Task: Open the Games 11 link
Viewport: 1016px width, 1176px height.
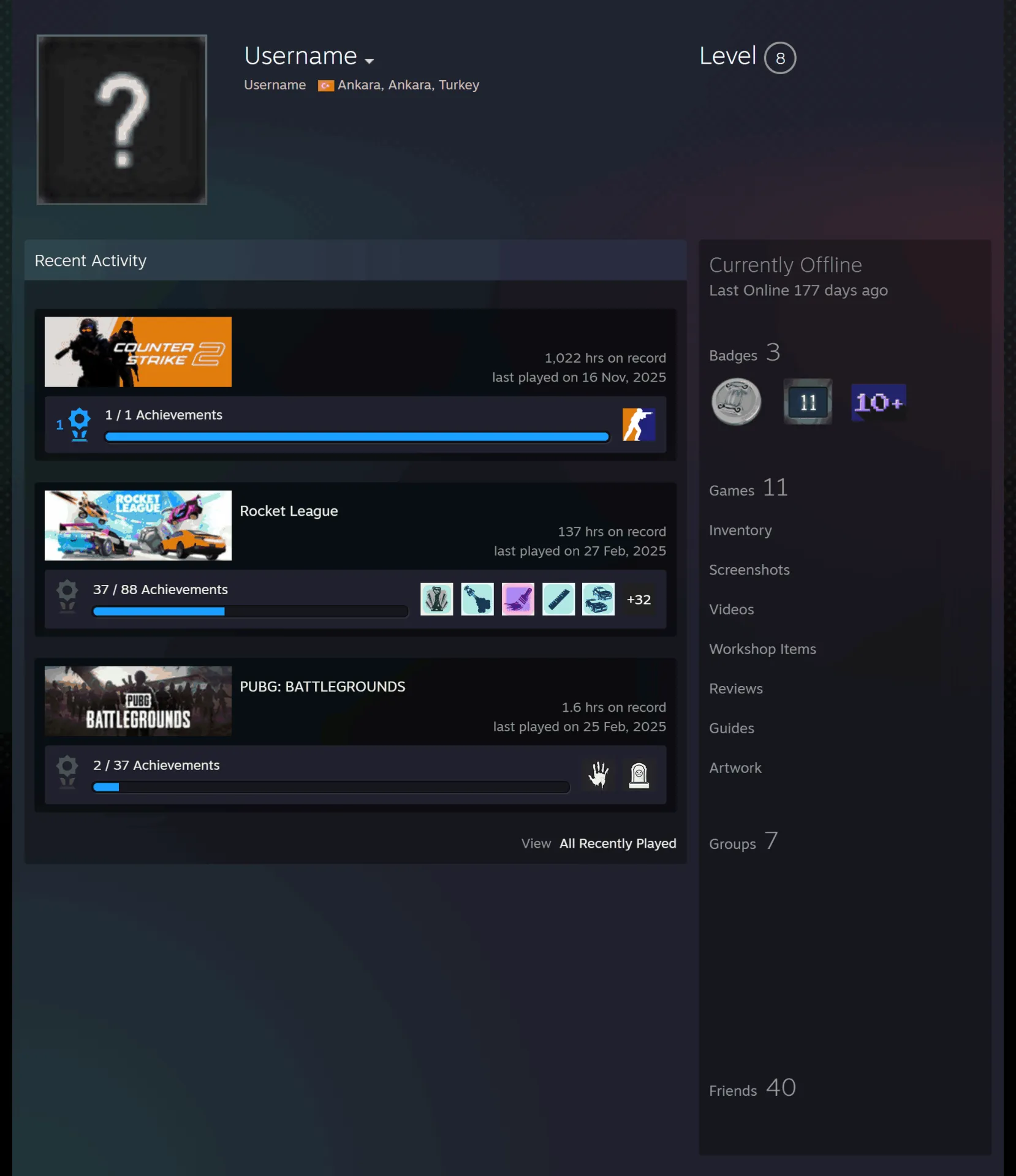Action: 748,489
